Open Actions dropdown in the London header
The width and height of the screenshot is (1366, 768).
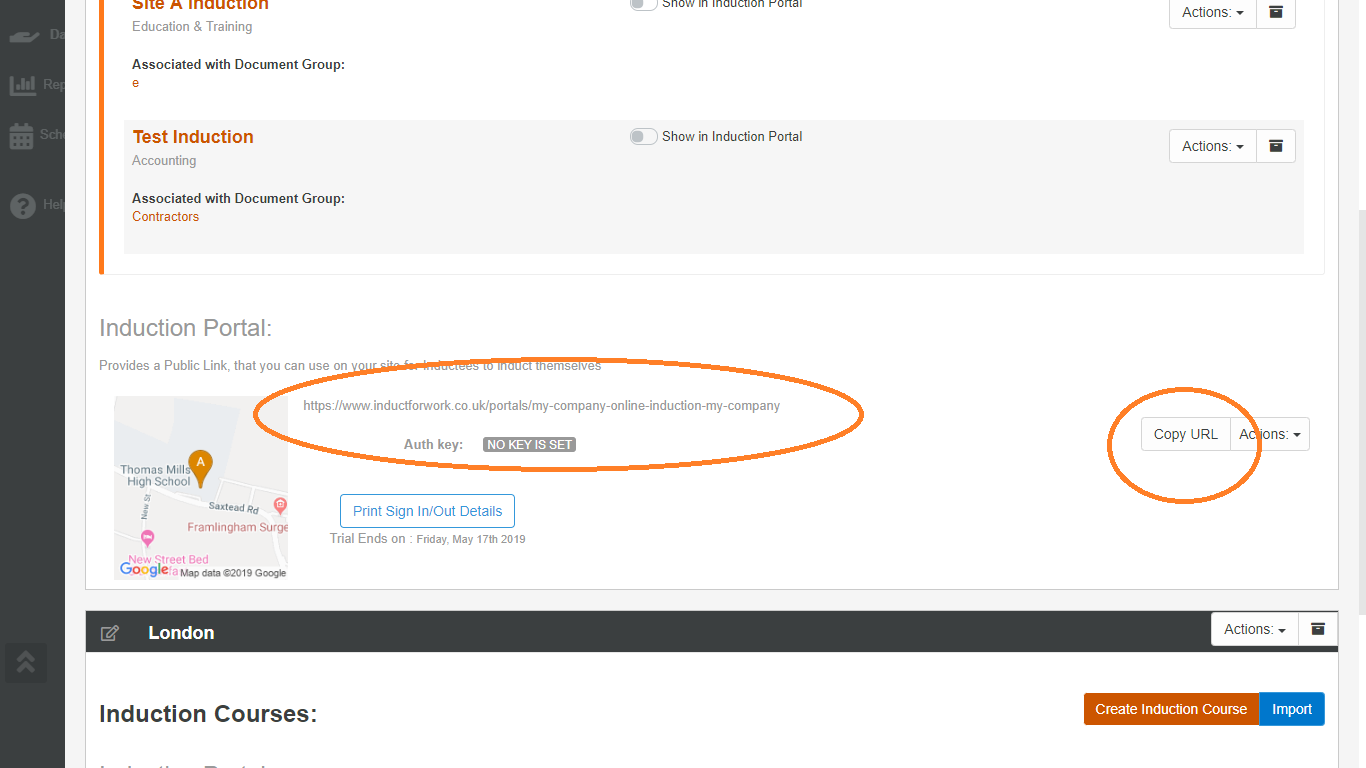[x=1255, y=629]
